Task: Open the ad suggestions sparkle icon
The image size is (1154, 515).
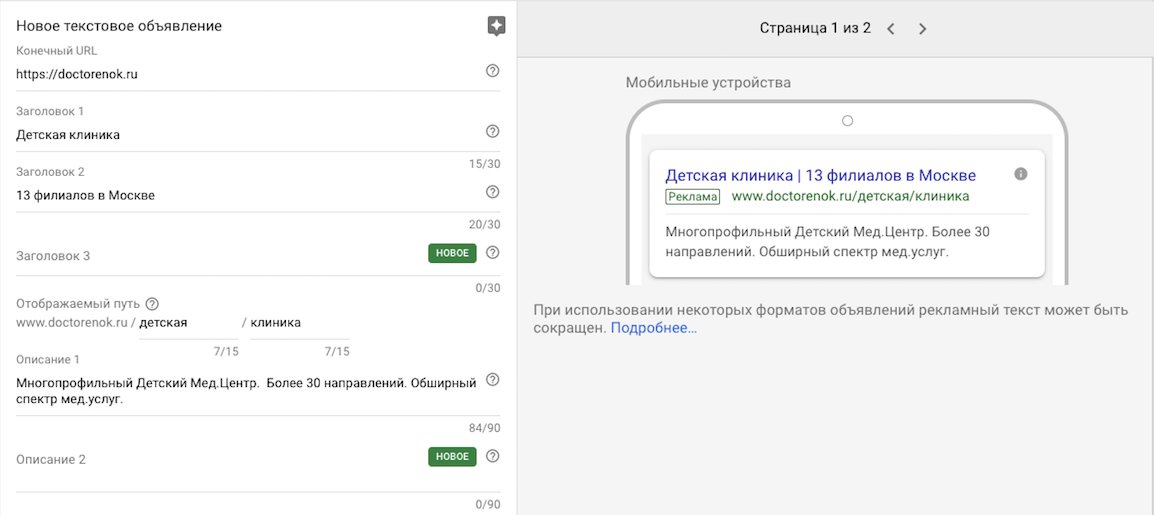Action: (x=497, y=26)
